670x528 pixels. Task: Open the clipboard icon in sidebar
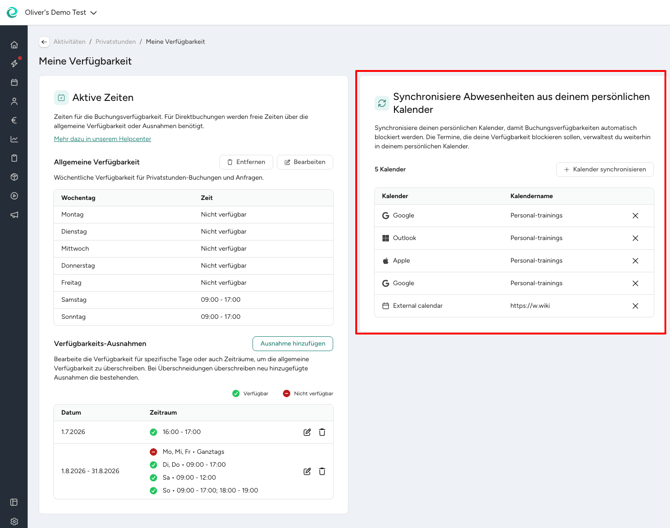[x=14, y=158]
